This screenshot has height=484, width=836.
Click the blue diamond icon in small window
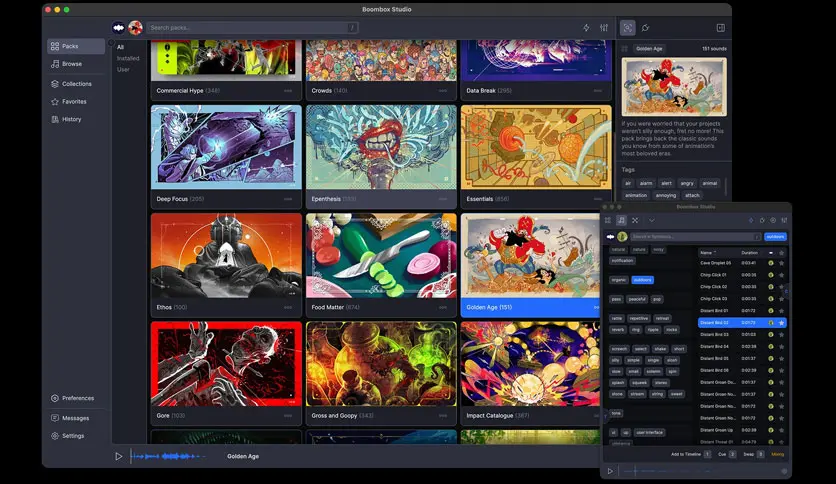751,220
